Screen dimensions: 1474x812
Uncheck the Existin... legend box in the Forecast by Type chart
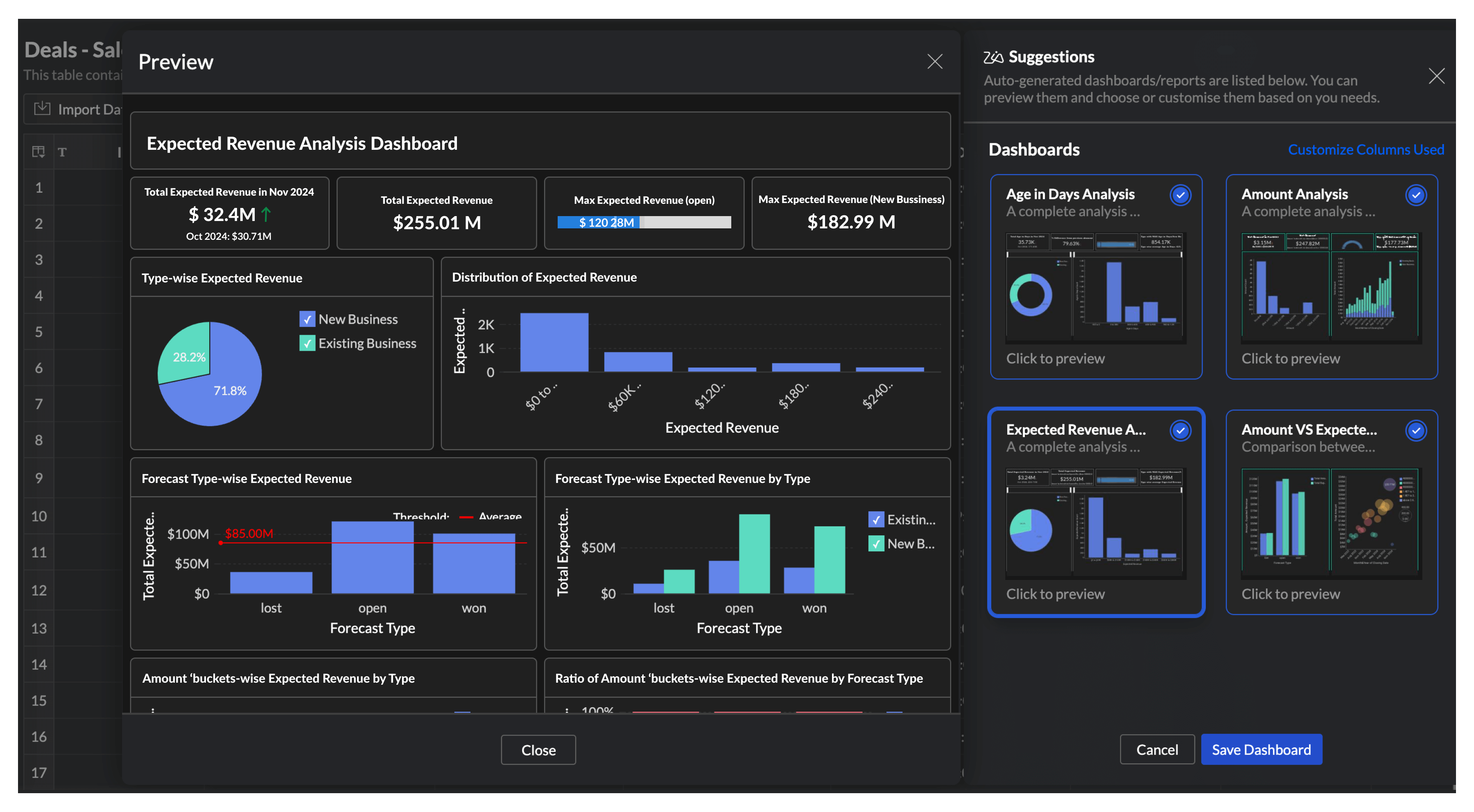click(876, 520)
